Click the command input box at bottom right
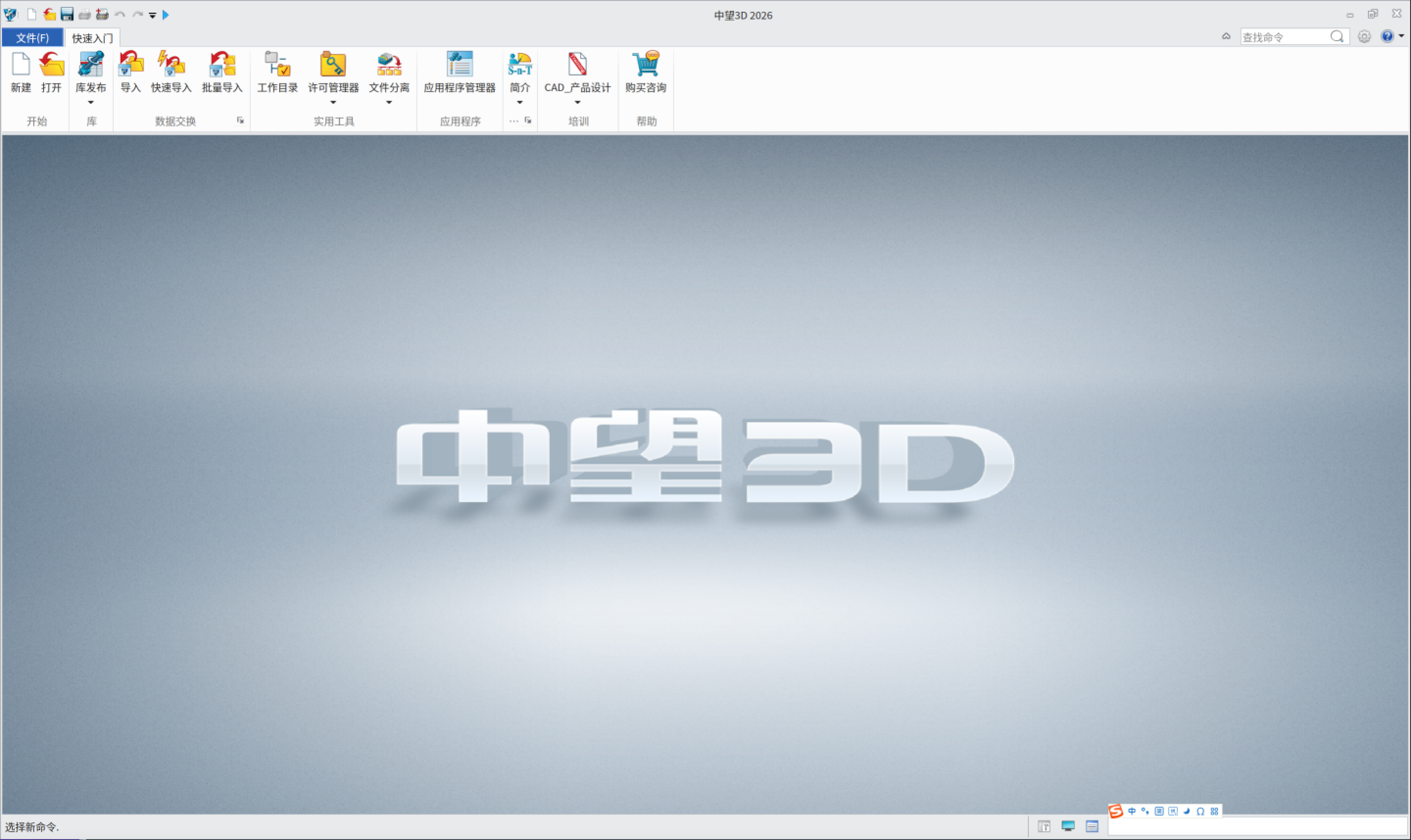 (x=1257, y=827)
